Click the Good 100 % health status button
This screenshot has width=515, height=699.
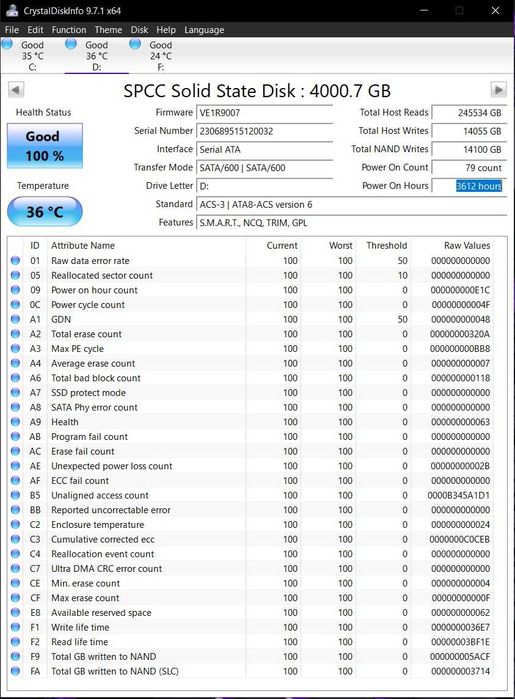(x=45, y=146)
